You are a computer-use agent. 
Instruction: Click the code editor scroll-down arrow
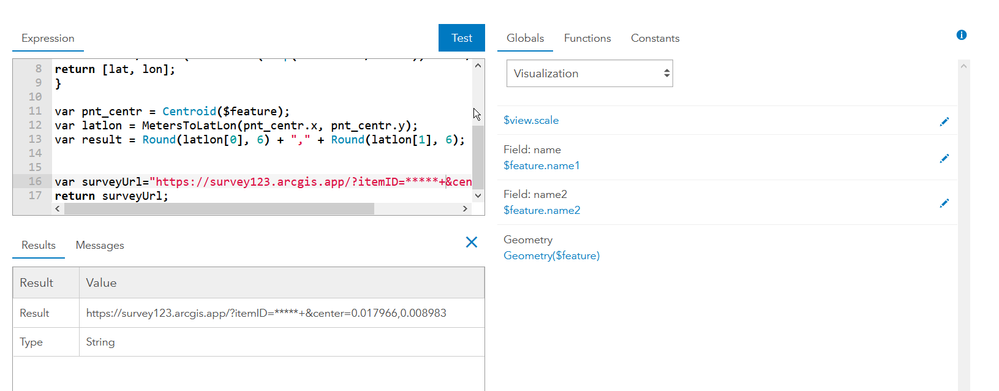(x=479, y=195)
